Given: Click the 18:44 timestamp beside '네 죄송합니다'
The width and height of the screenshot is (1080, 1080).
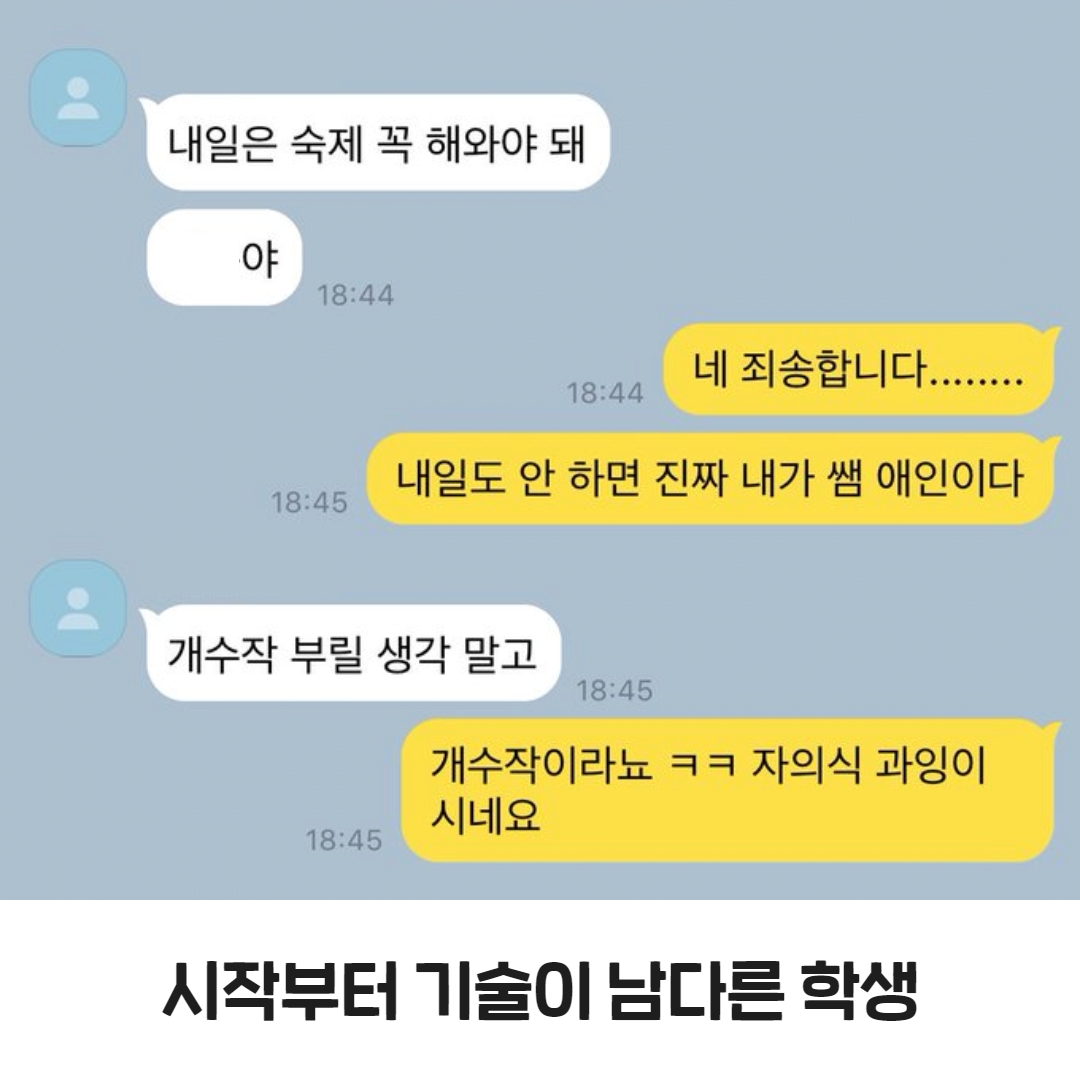Looking at the screenshot, I should [605, 393].
